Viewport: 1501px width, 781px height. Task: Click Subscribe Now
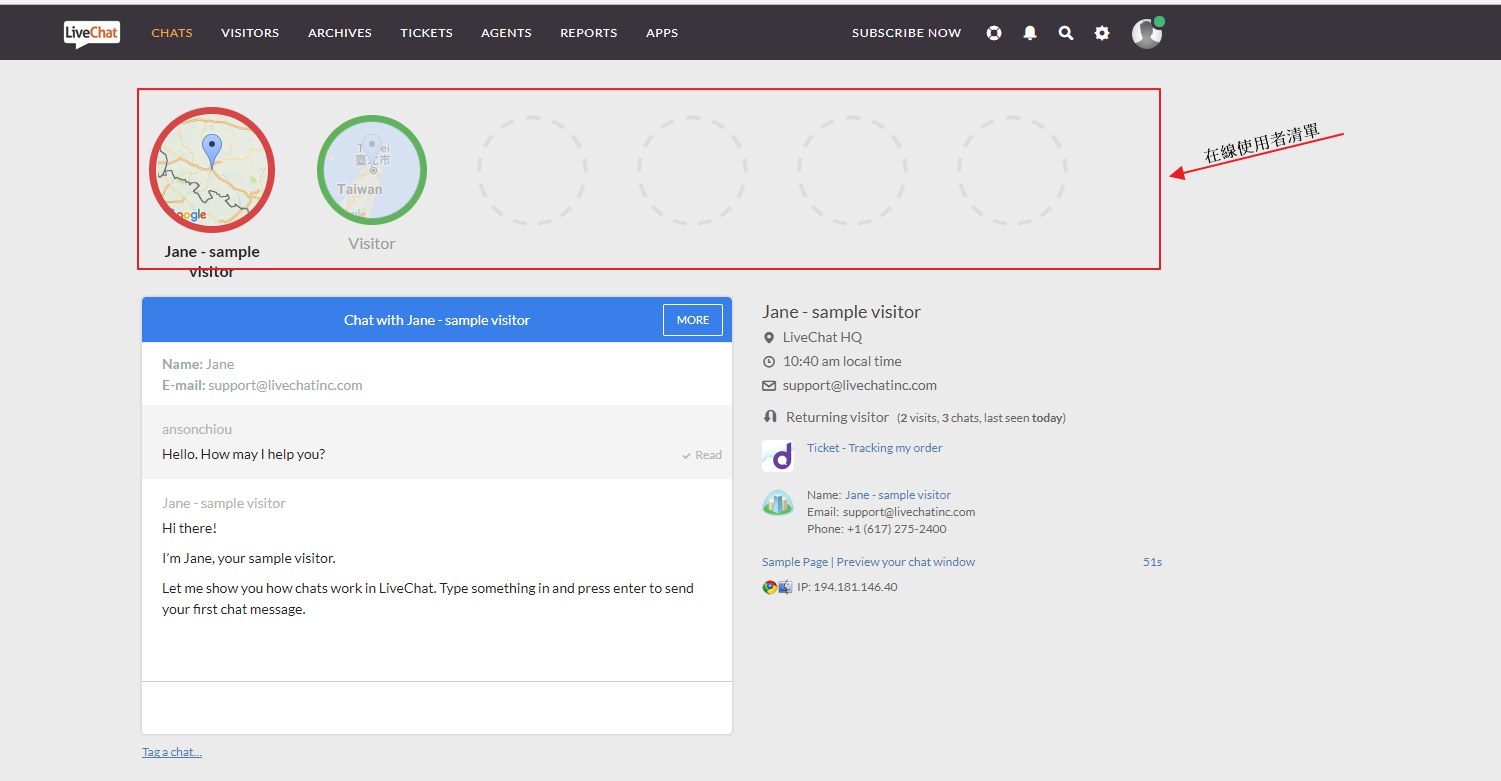coord(906,33)
